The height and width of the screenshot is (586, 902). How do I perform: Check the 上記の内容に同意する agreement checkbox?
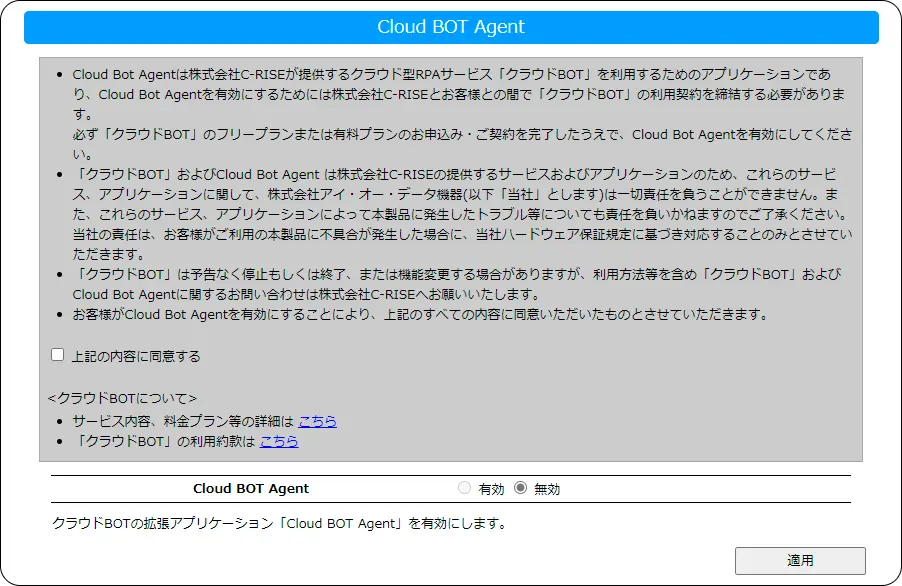coord(58,355)
